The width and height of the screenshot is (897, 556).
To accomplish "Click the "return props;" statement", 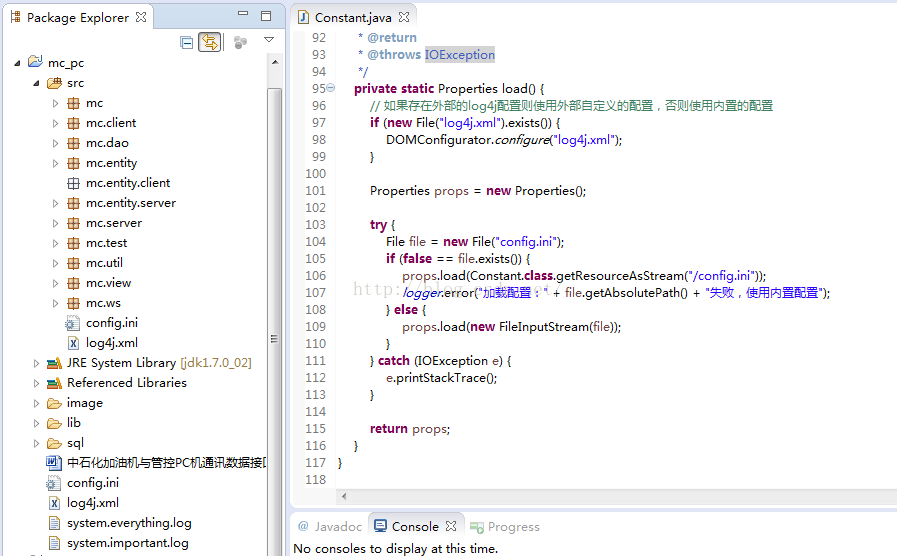I will point(410,429).
